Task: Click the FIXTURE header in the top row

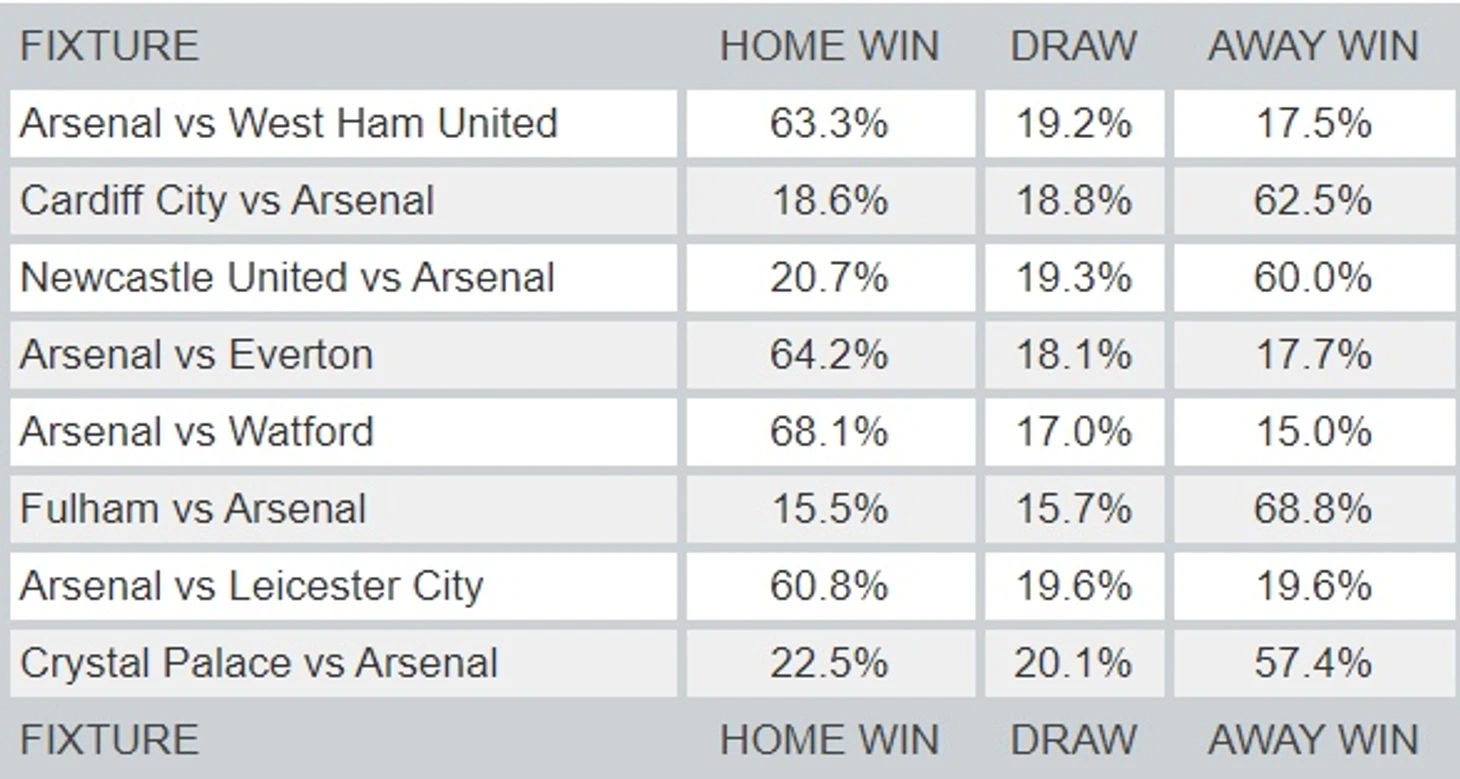Action: coord(109,46)
